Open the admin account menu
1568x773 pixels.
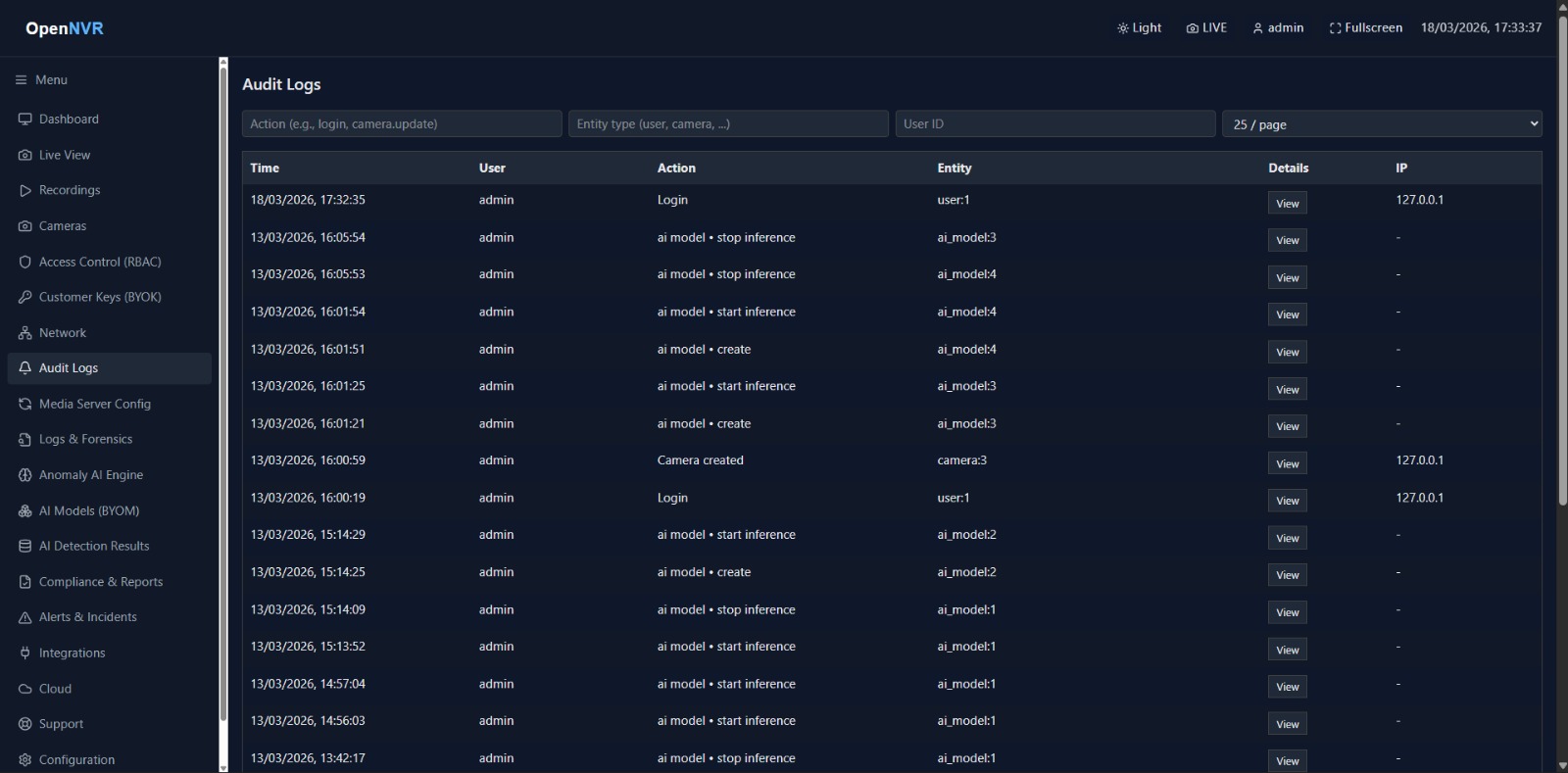pyautogui.click(x=1278, y=28)
